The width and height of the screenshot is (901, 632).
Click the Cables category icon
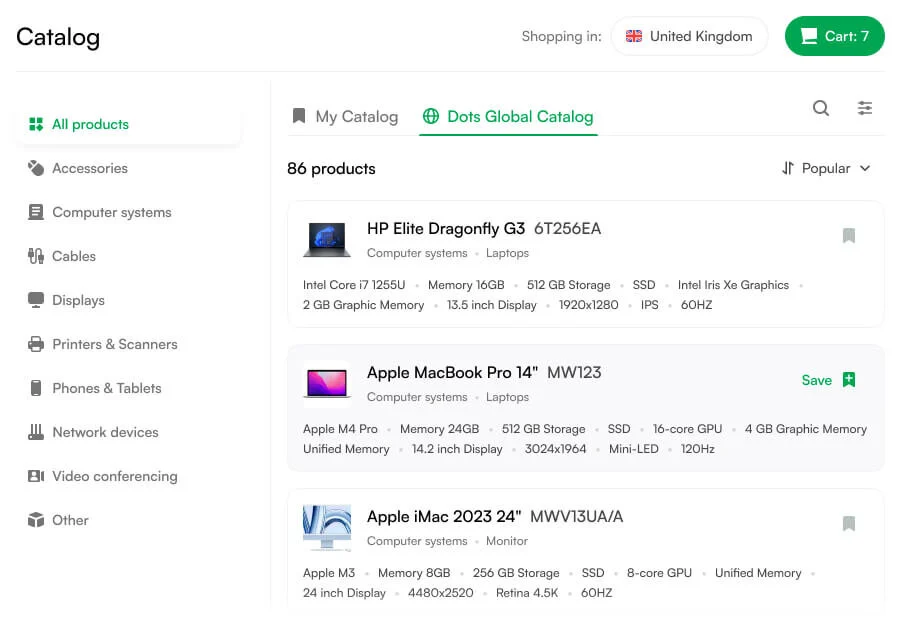pos(36,256)
